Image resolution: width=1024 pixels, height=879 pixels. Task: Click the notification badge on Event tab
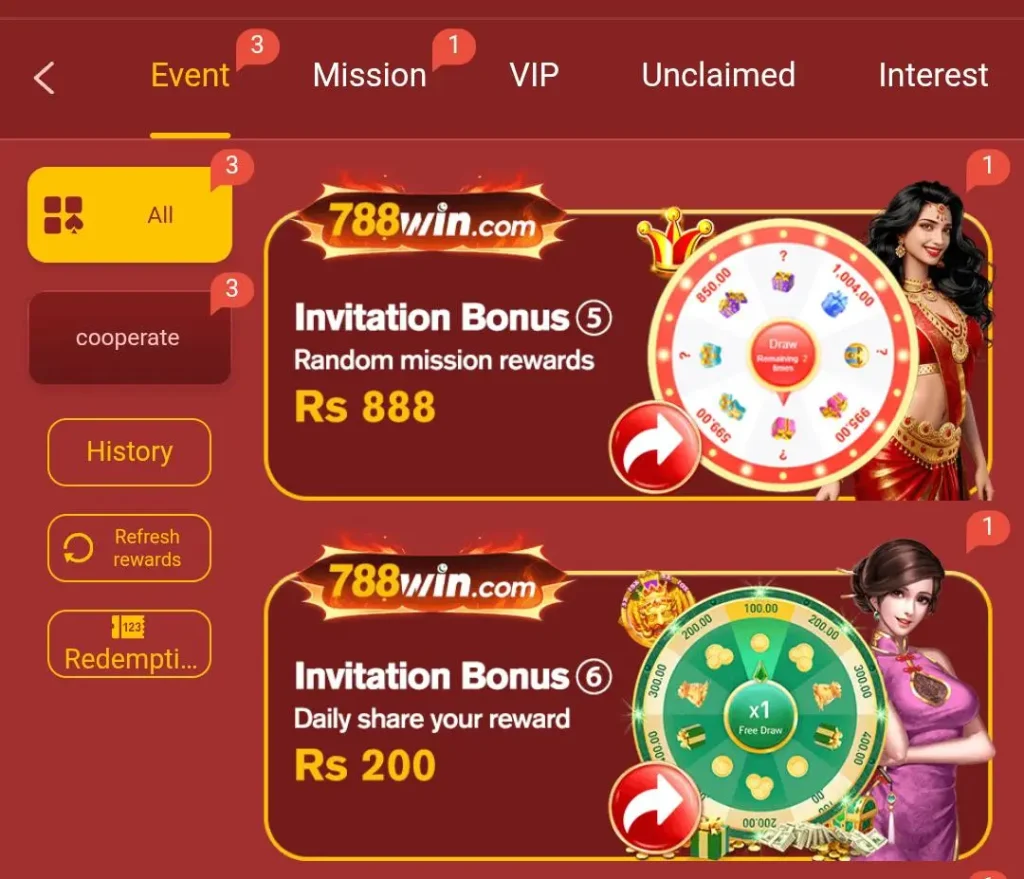pos(257,47)
